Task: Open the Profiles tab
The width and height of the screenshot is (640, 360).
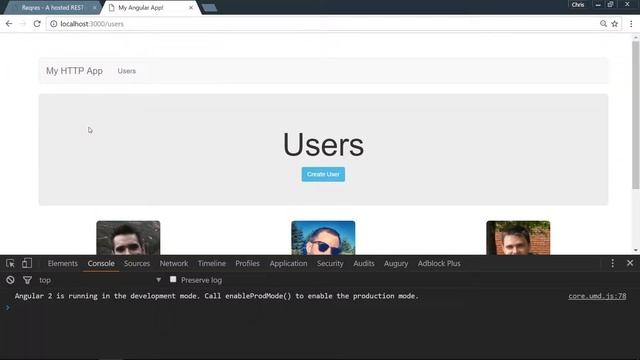Action: coord(247,264)
